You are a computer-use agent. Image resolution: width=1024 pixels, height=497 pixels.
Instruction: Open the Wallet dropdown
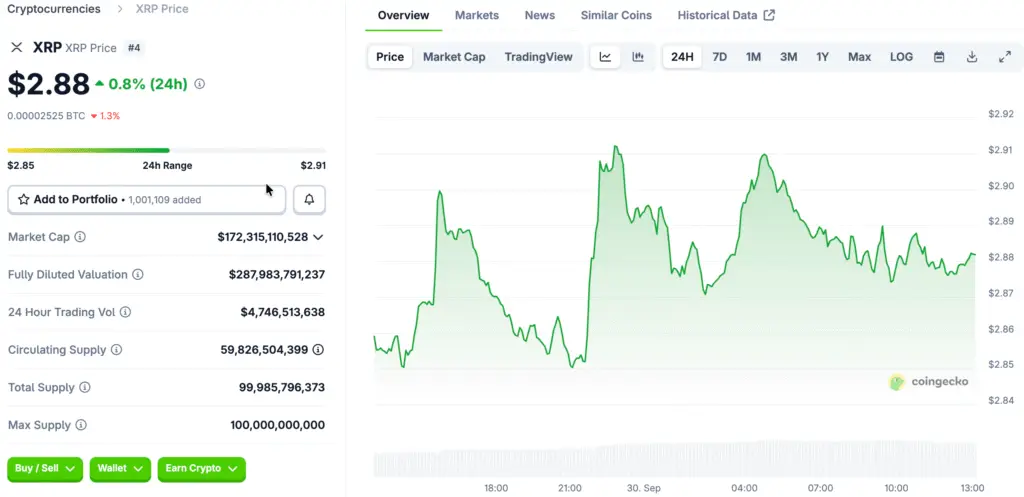click(x=120, y=469)
